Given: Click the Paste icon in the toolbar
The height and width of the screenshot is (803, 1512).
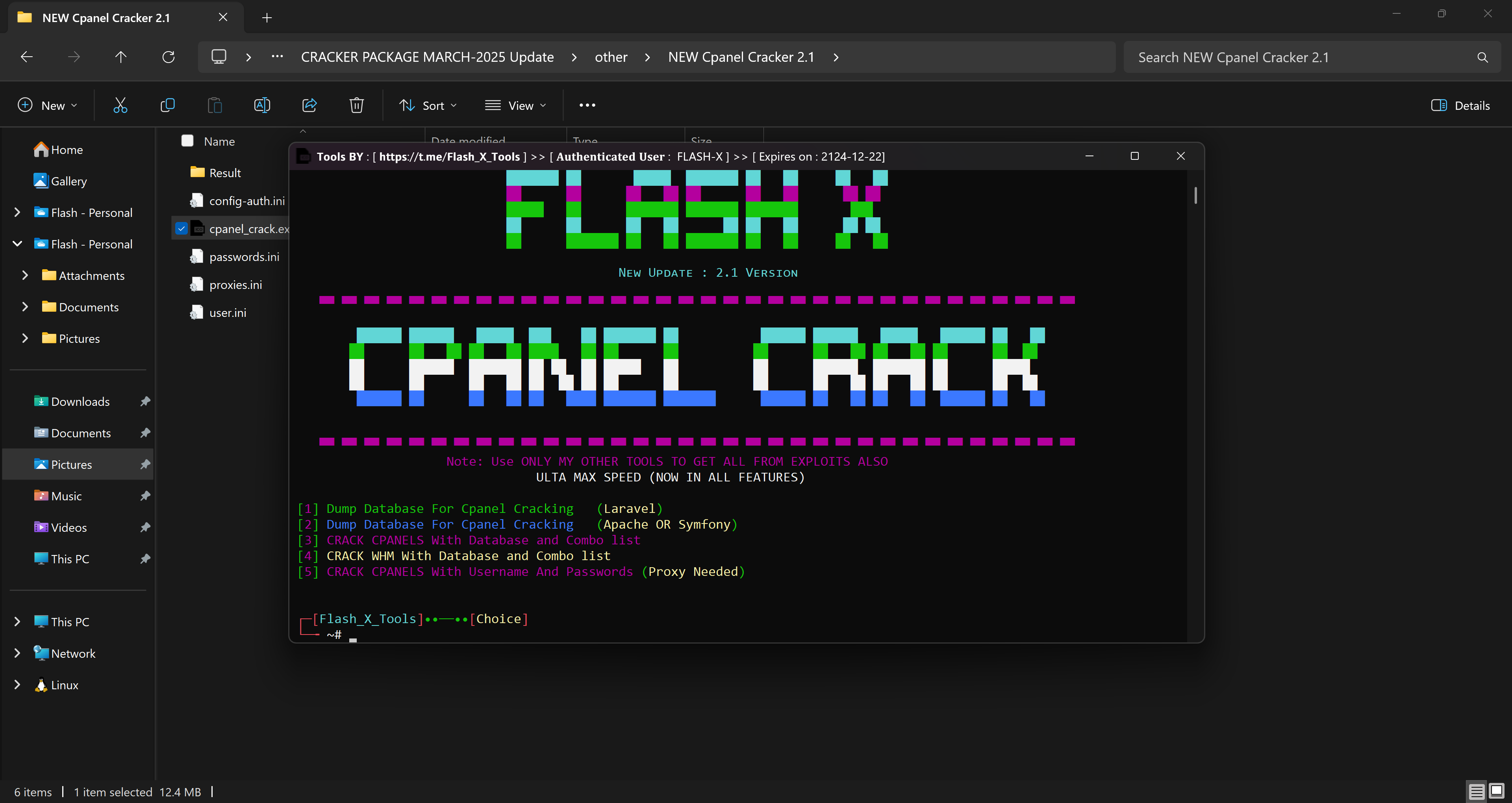Looking at the screenshot, I should pyautogui.click(x=214, y=105).
